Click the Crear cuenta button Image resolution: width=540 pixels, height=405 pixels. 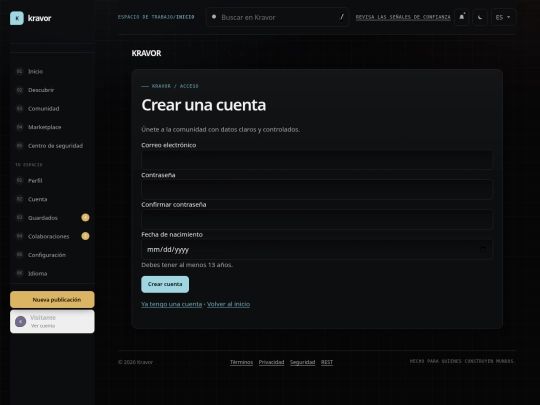click(x=165, y=284)
